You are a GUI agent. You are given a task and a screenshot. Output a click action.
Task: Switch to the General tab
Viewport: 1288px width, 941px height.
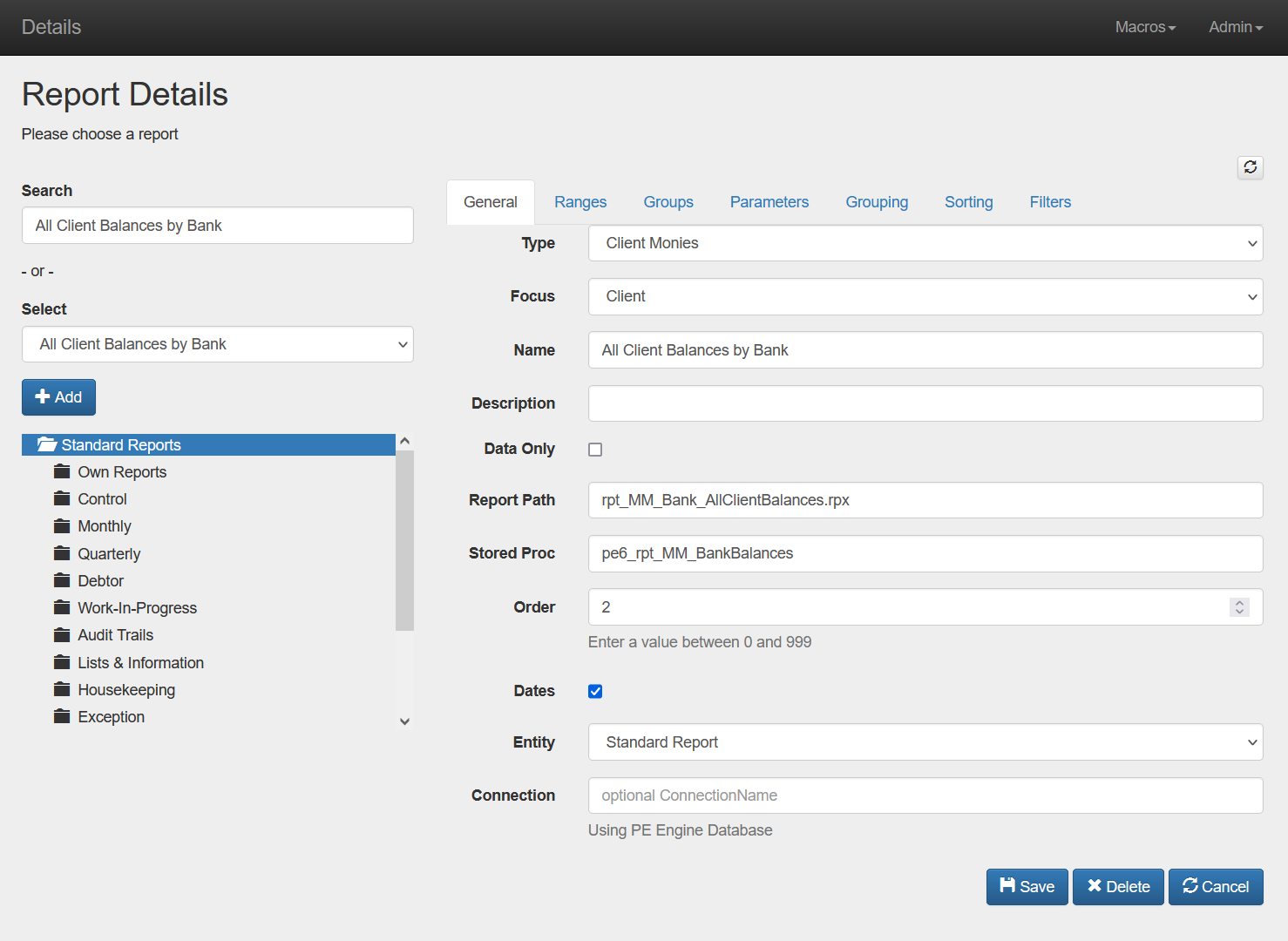click(x=491, y=202)
